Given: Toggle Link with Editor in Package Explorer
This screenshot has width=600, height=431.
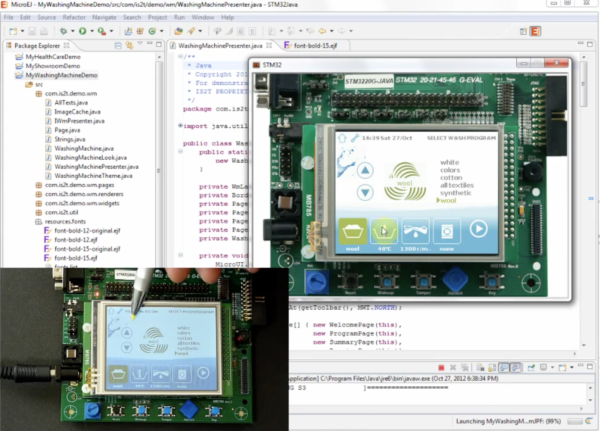Looking at the screenshot, I should (x=129, y=46).
